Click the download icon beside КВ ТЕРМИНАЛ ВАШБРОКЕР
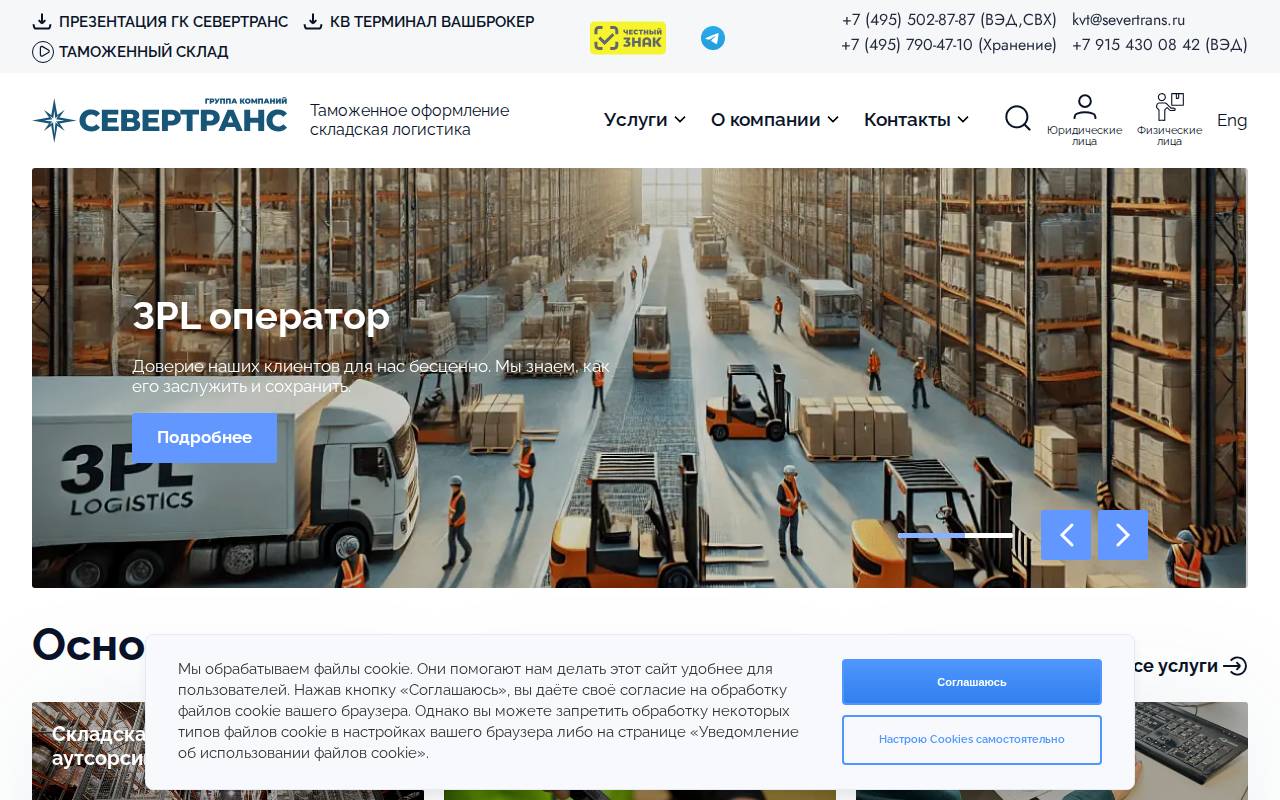1280x800 pixels. [x=313, y=21]
